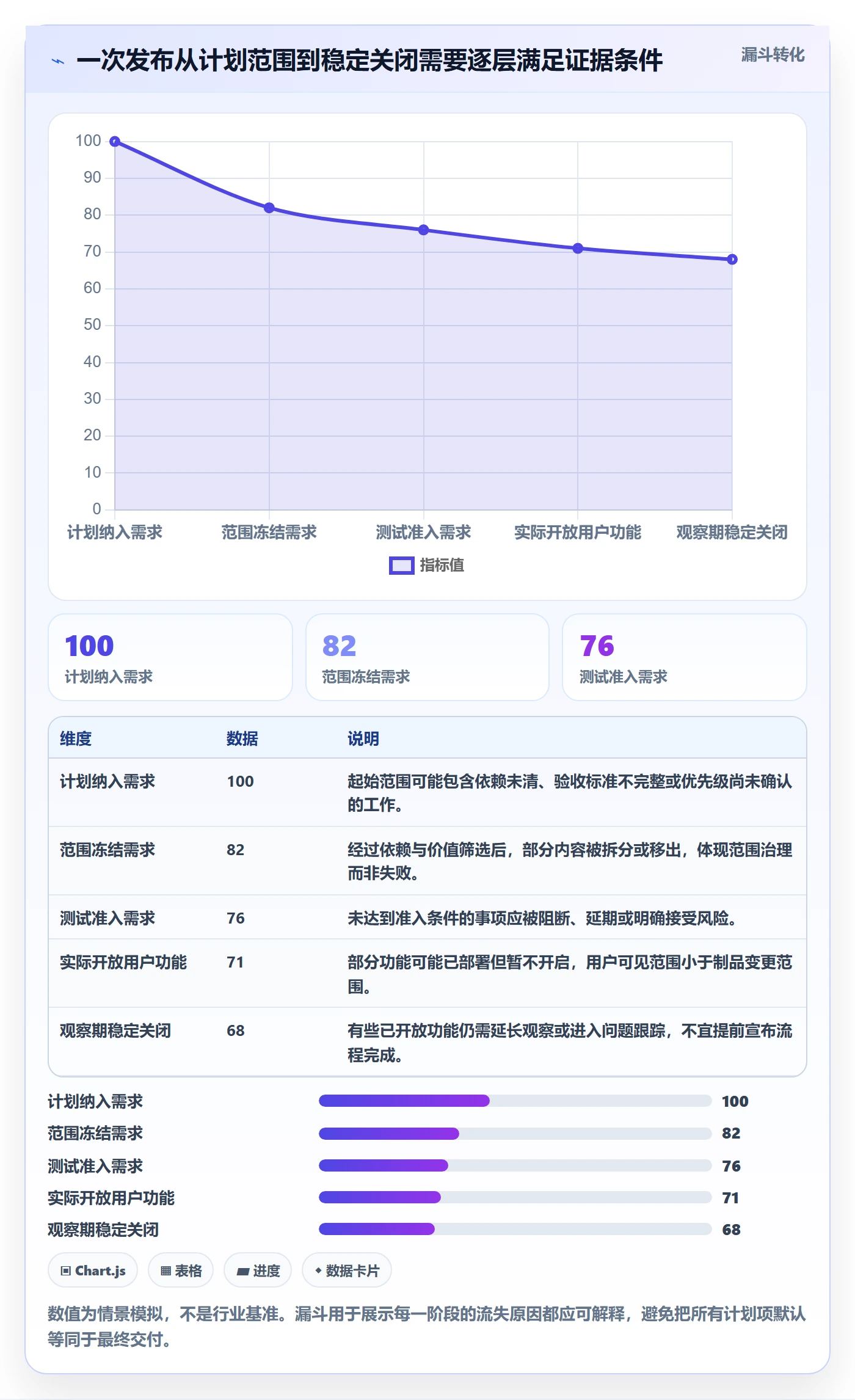Click the 范围冻结需求 progress bar

coord(515,1134)
